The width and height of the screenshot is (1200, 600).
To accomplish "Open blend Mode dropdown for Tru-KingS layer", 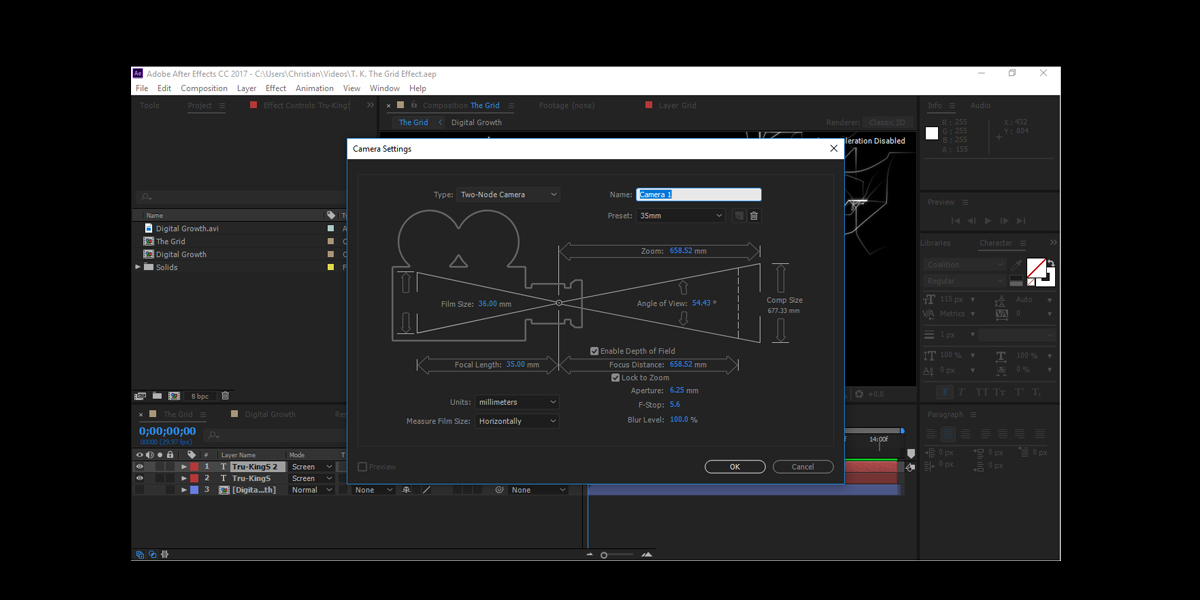I will point(311,478).
